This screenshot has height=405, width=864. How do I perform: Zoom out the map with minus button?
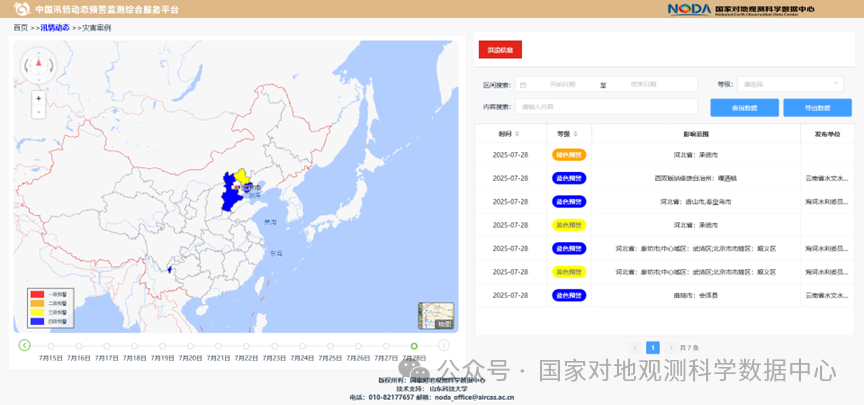(39, 112)
